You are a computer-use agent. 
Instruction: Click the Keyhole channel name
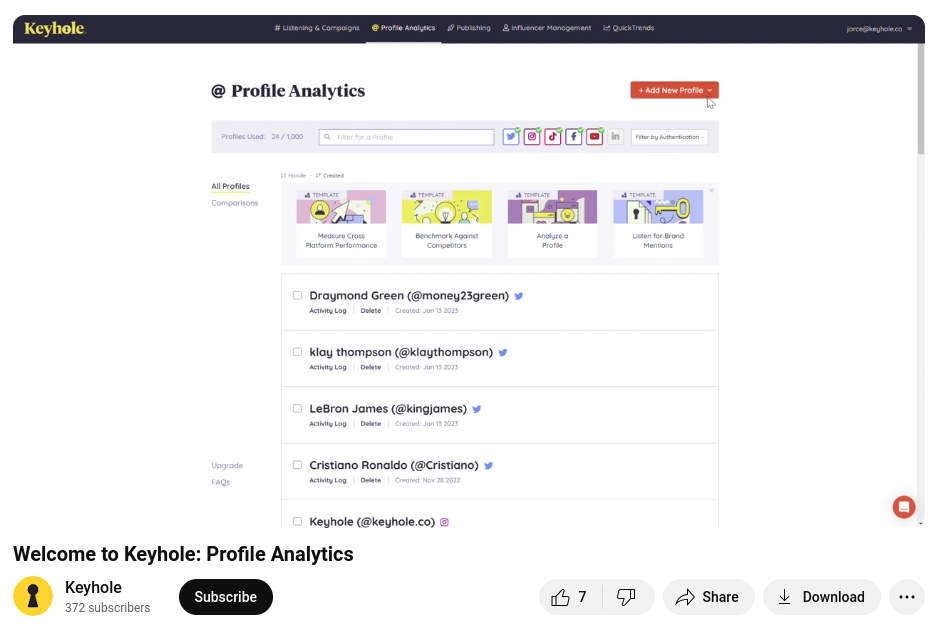point(93,587)
